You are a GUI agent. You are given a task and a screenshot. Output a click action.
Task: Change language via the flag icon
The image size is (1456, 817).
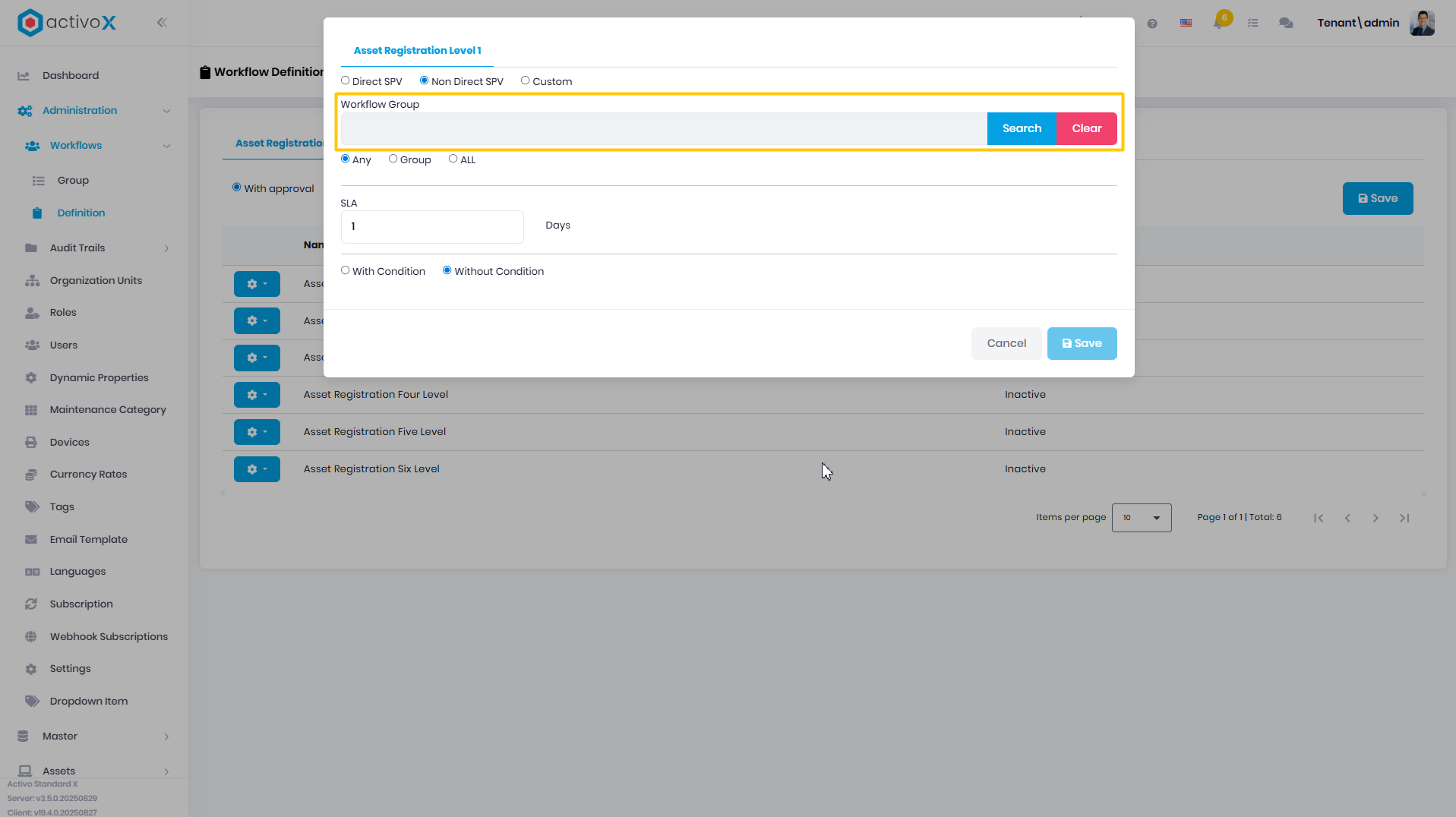(x=1186, y=24)
